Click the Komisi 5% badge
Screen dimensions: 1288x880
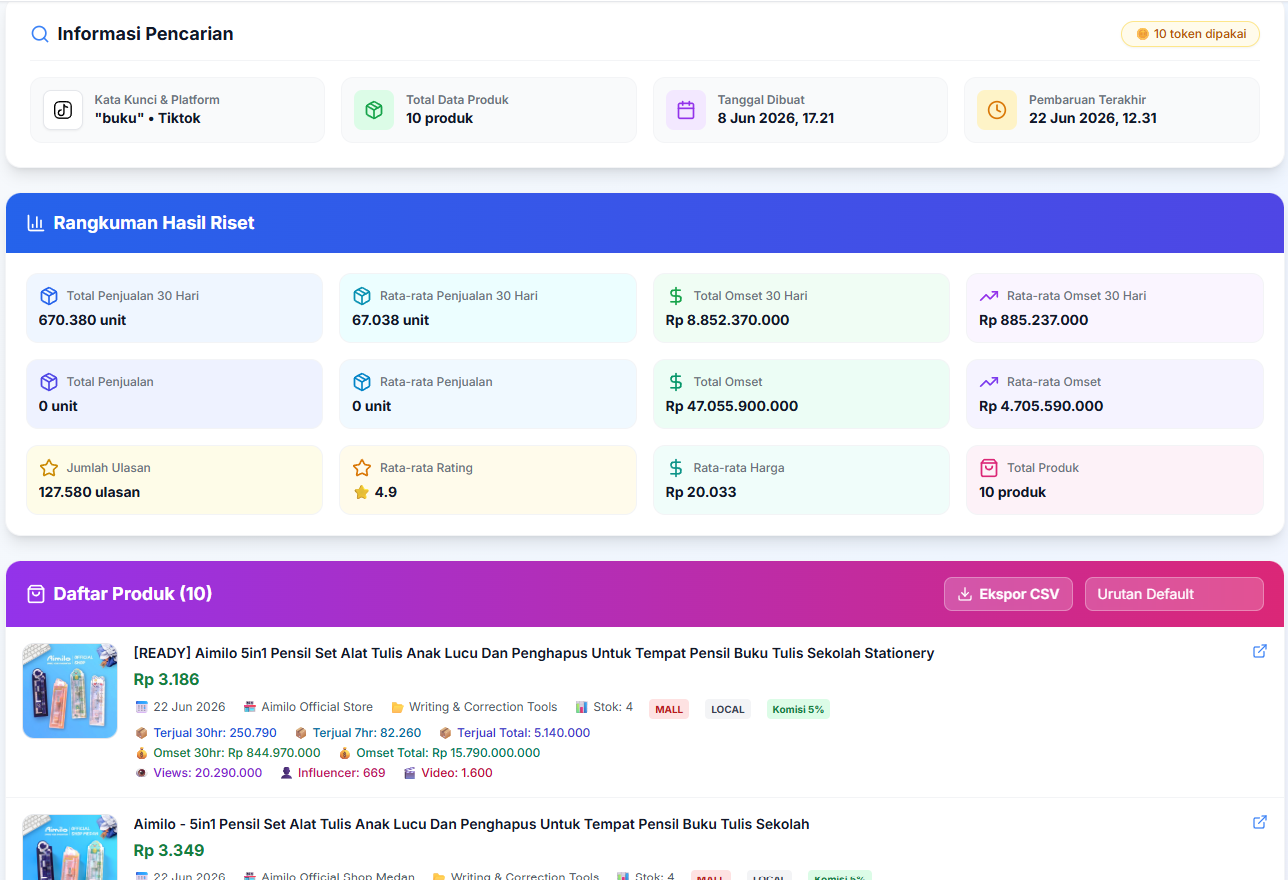pos(798,709)
